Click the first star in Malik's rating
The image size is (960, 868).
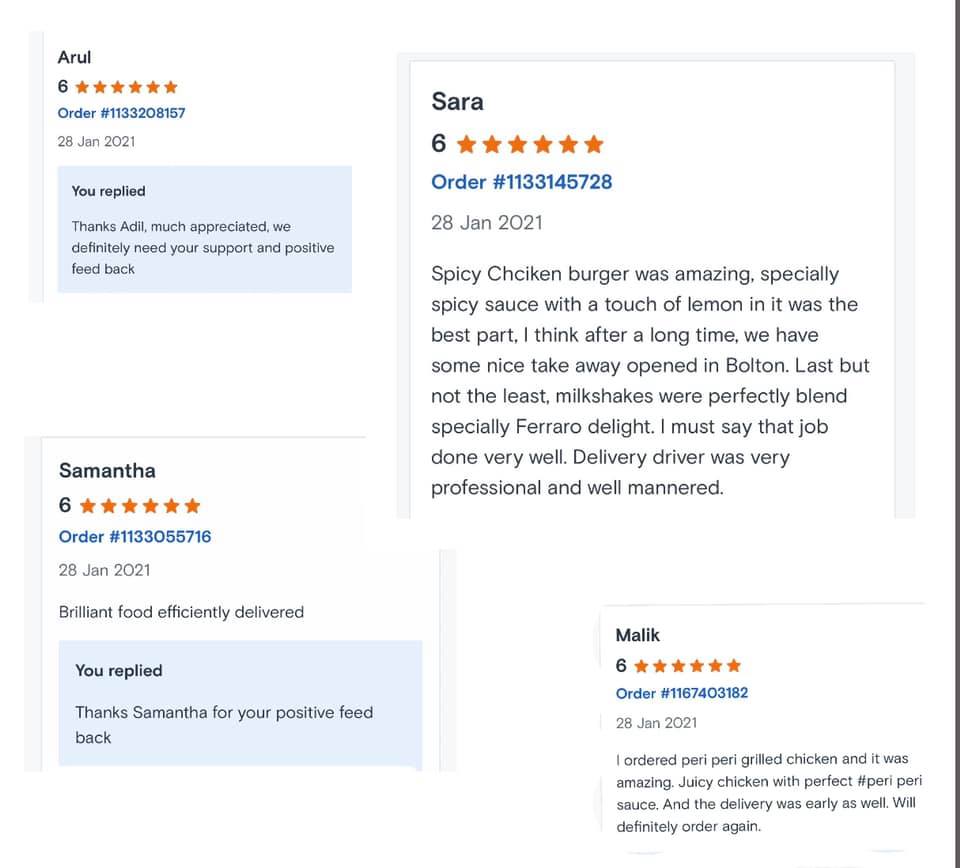click(x=641, y=666)
